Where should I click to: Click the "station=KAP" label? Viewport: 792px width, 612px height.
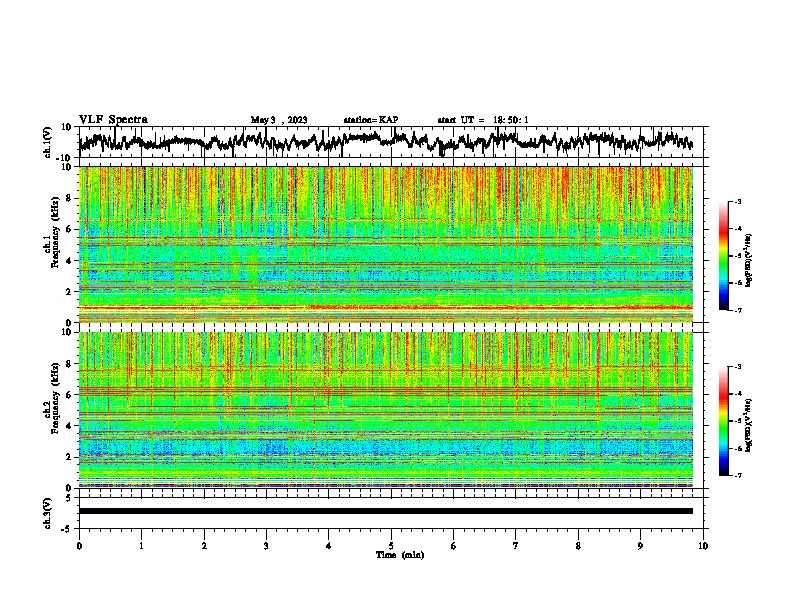pyautogui.click(x=371, y=120)
